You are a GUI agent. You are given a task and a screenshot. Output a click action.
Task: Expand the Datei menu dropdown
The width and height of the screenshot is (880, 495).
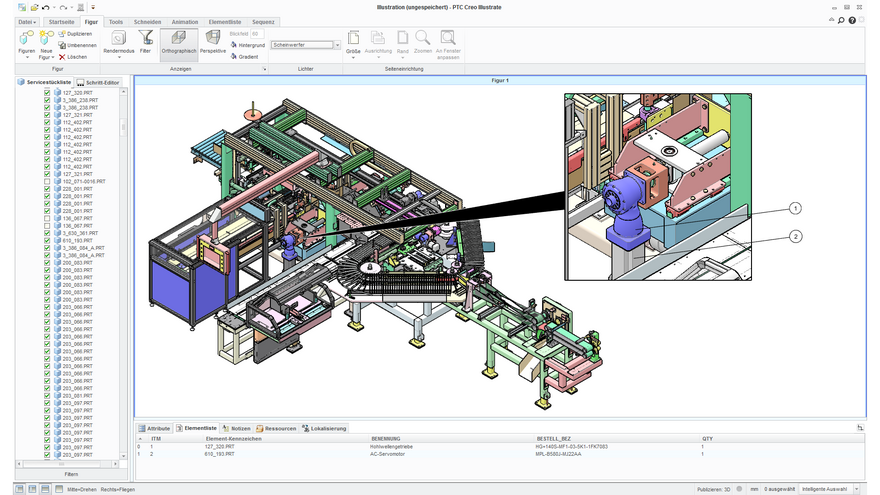coord(27,22)
